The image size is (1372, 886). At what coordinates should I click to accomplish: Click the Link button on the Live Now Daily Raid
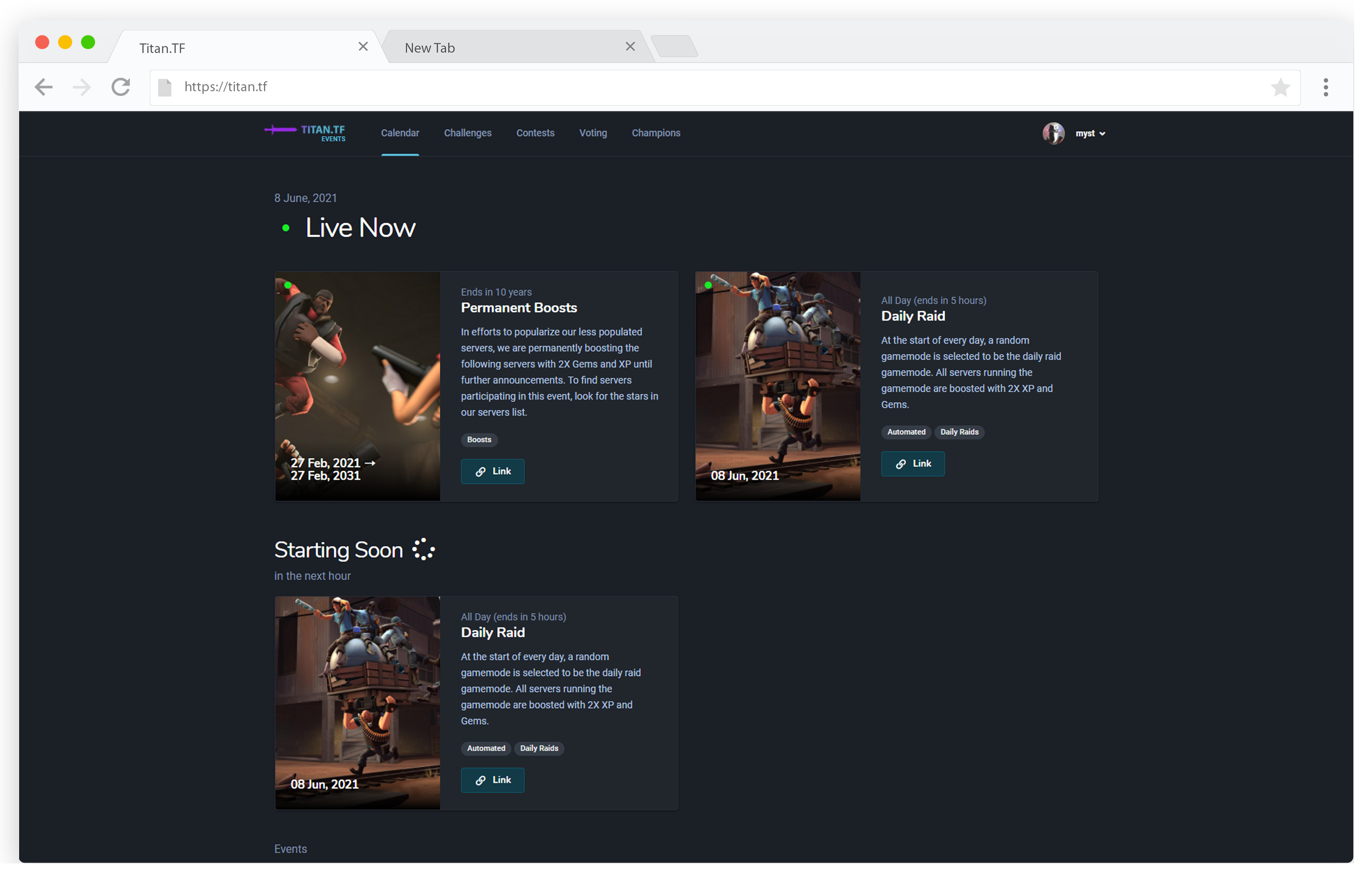[913, 464]
